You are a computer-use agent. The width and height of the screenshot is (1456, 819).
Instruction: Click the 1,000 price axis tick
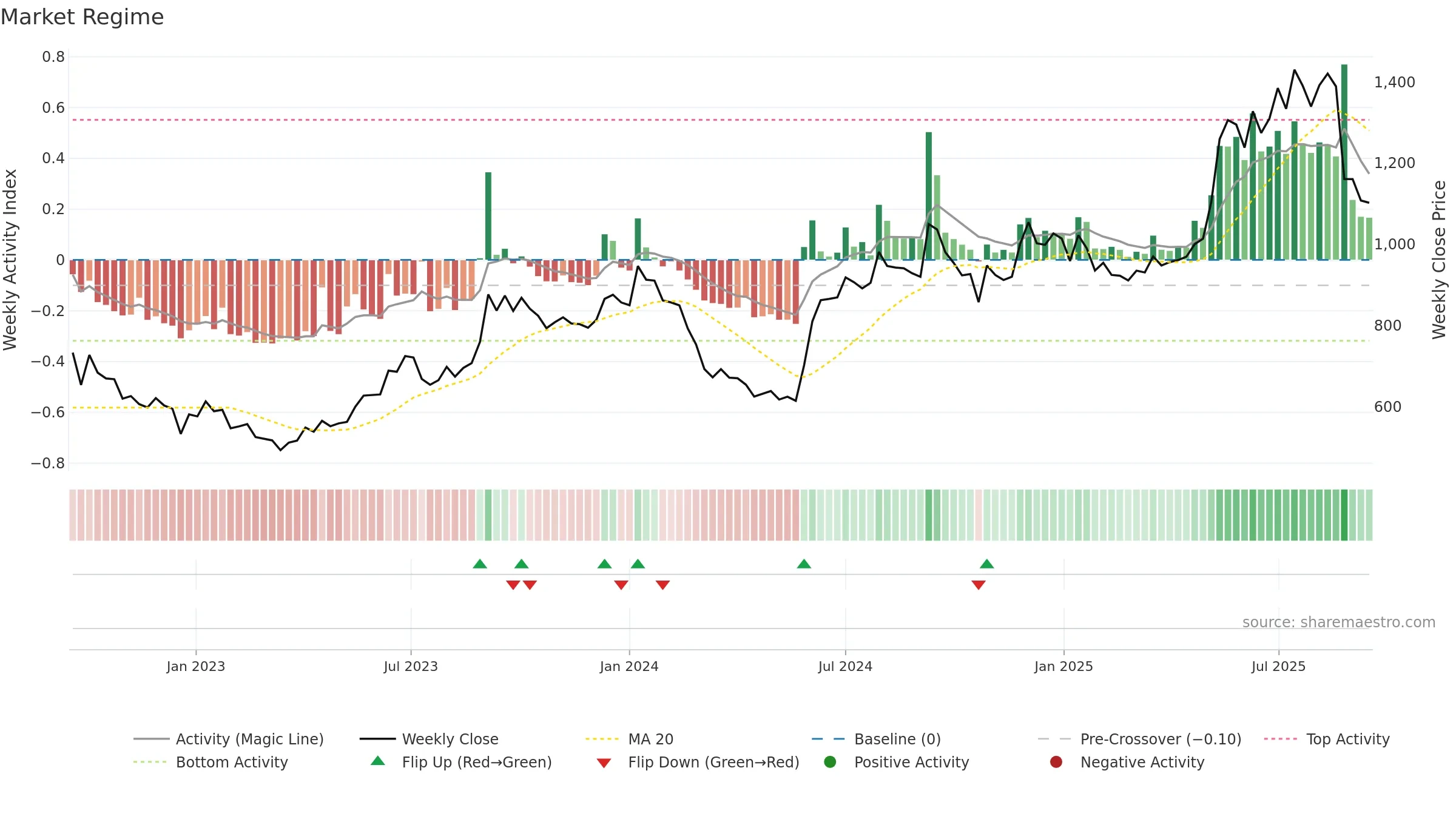click(1394, 244)
